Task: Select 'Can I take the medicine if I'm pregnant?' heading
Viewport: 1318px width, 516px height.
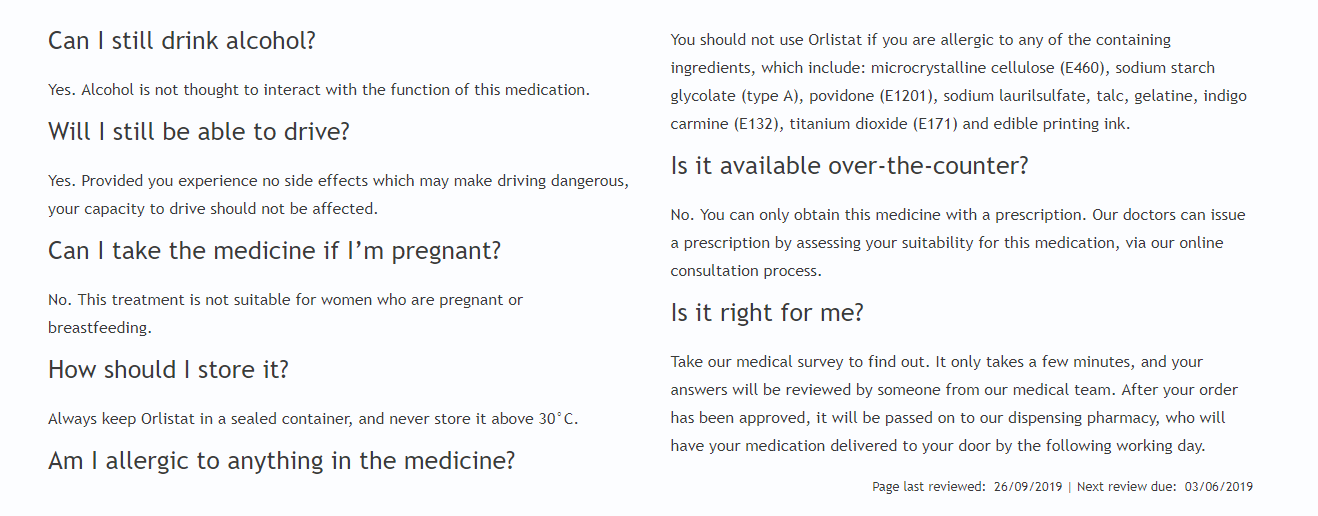Action: click(x=274, y=250)
